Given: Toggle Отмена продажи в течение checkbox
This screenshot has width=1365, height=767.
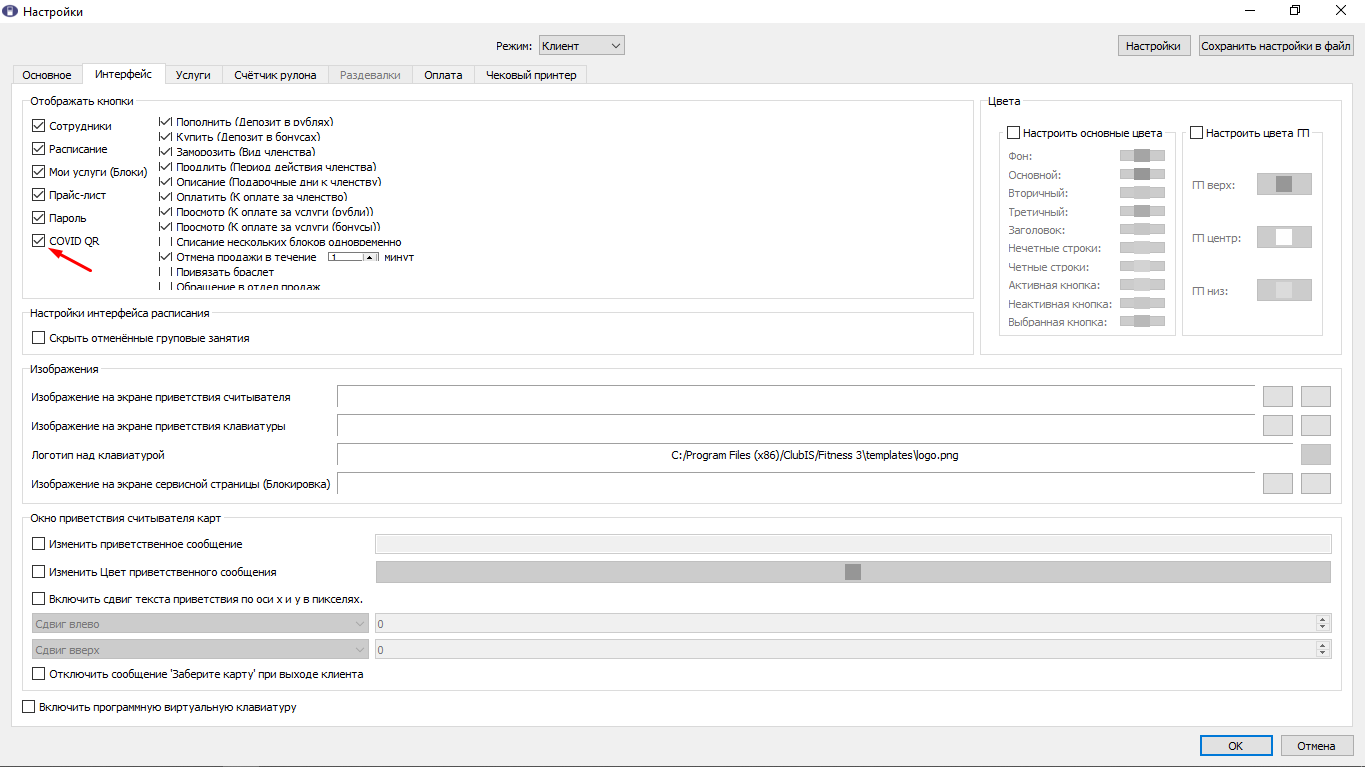Looking at the screenshot, I should pos(166,257).
